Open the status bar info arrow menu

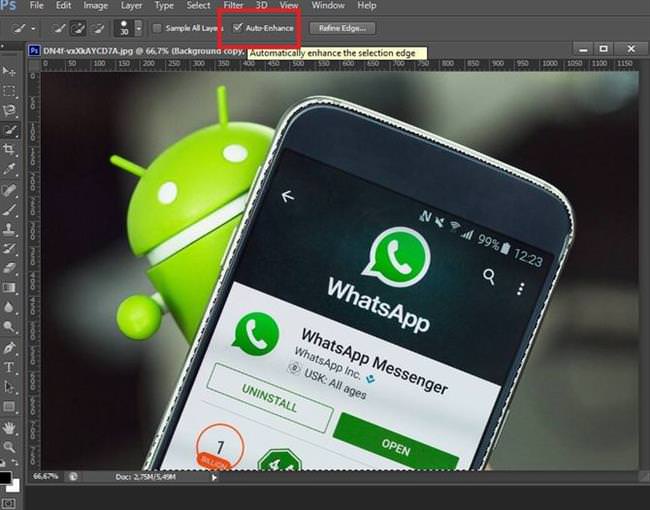(x=214, y=477)
